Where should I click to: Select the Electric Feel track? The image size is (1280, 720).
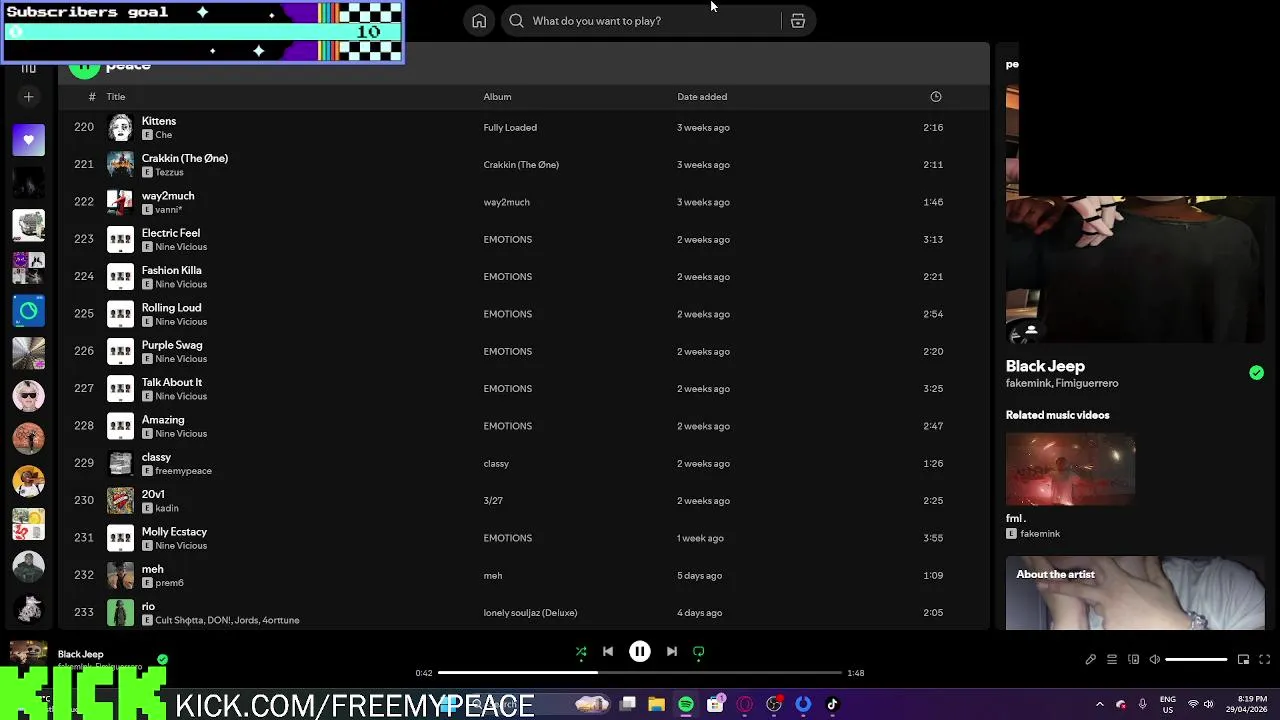[523, 240]
